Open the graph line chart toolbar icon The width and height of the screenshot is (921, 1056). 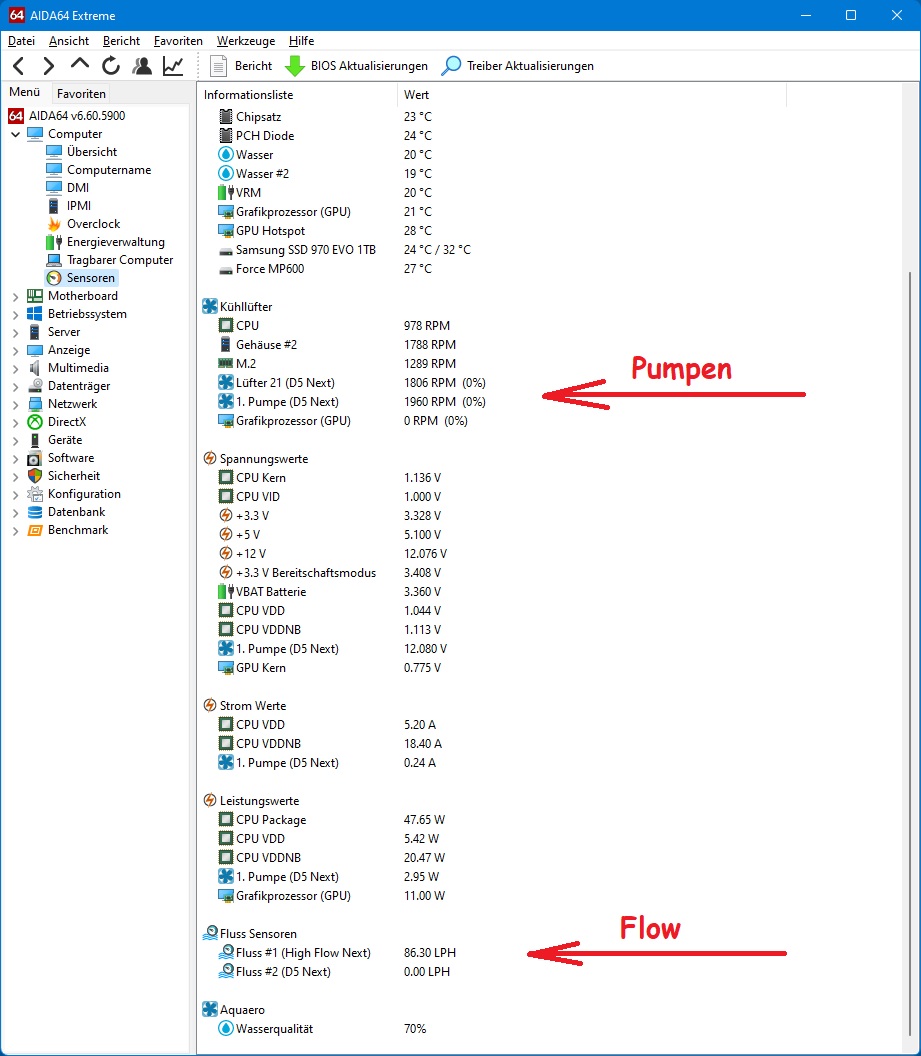coord(173,66)
